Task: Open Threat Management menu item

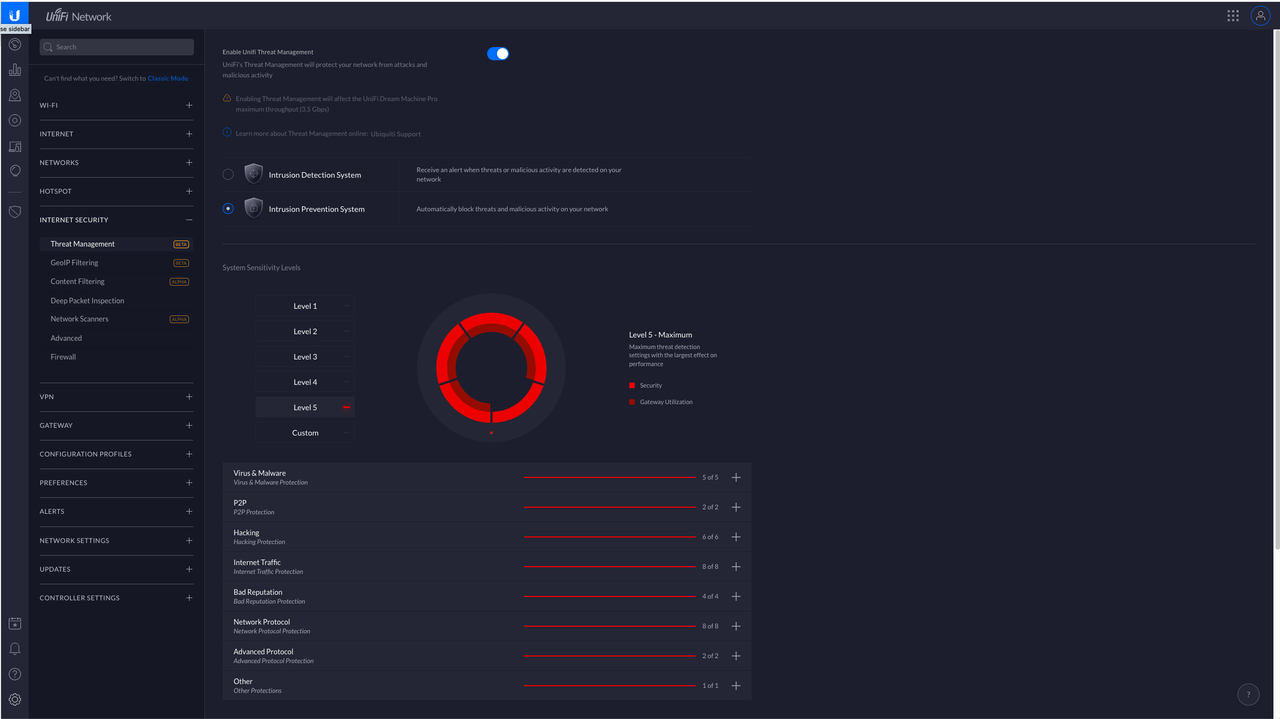Action: (116, 244)
